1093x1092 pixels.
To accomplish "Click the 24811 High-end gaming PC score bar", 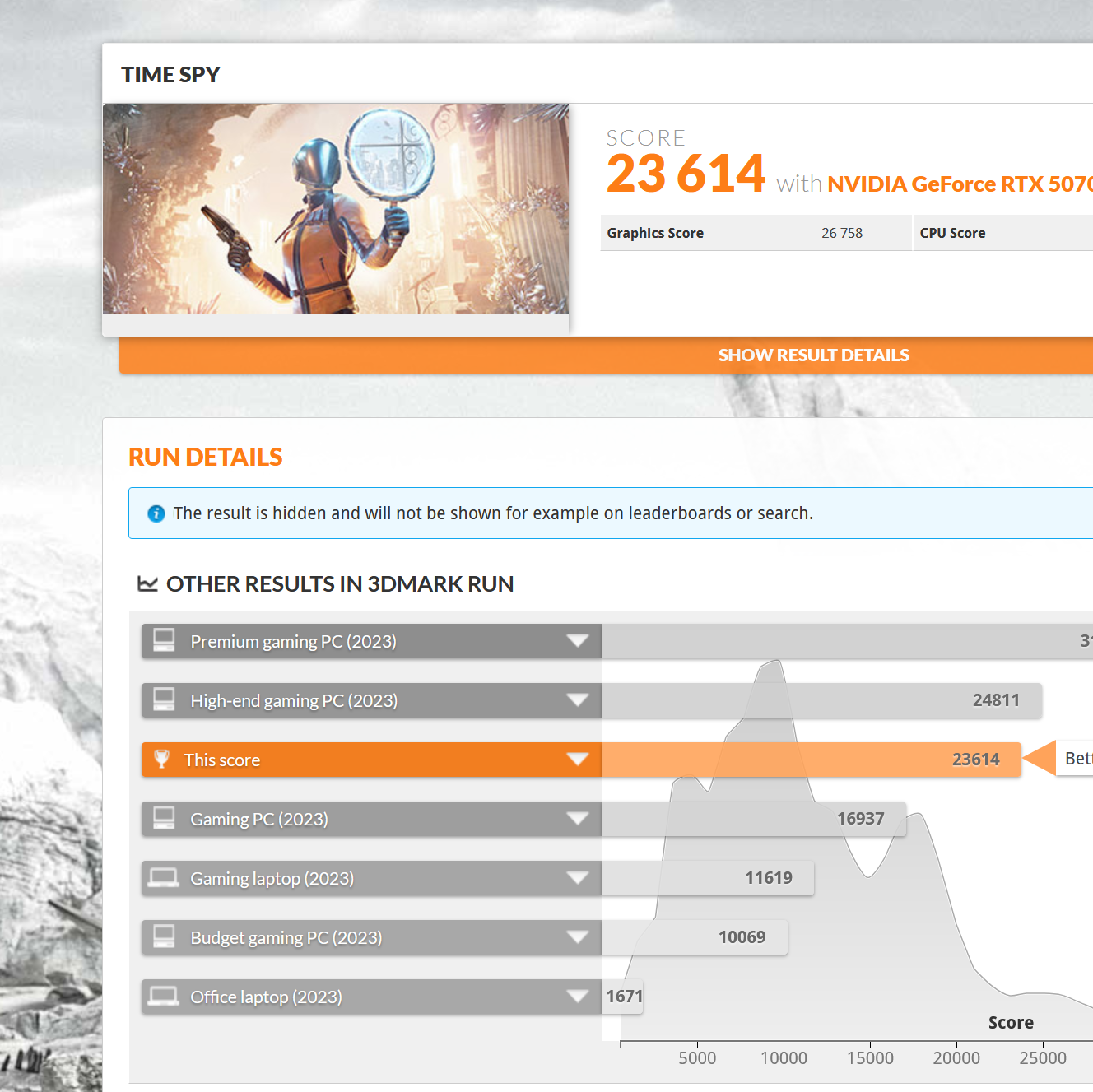I will [821, 700].
